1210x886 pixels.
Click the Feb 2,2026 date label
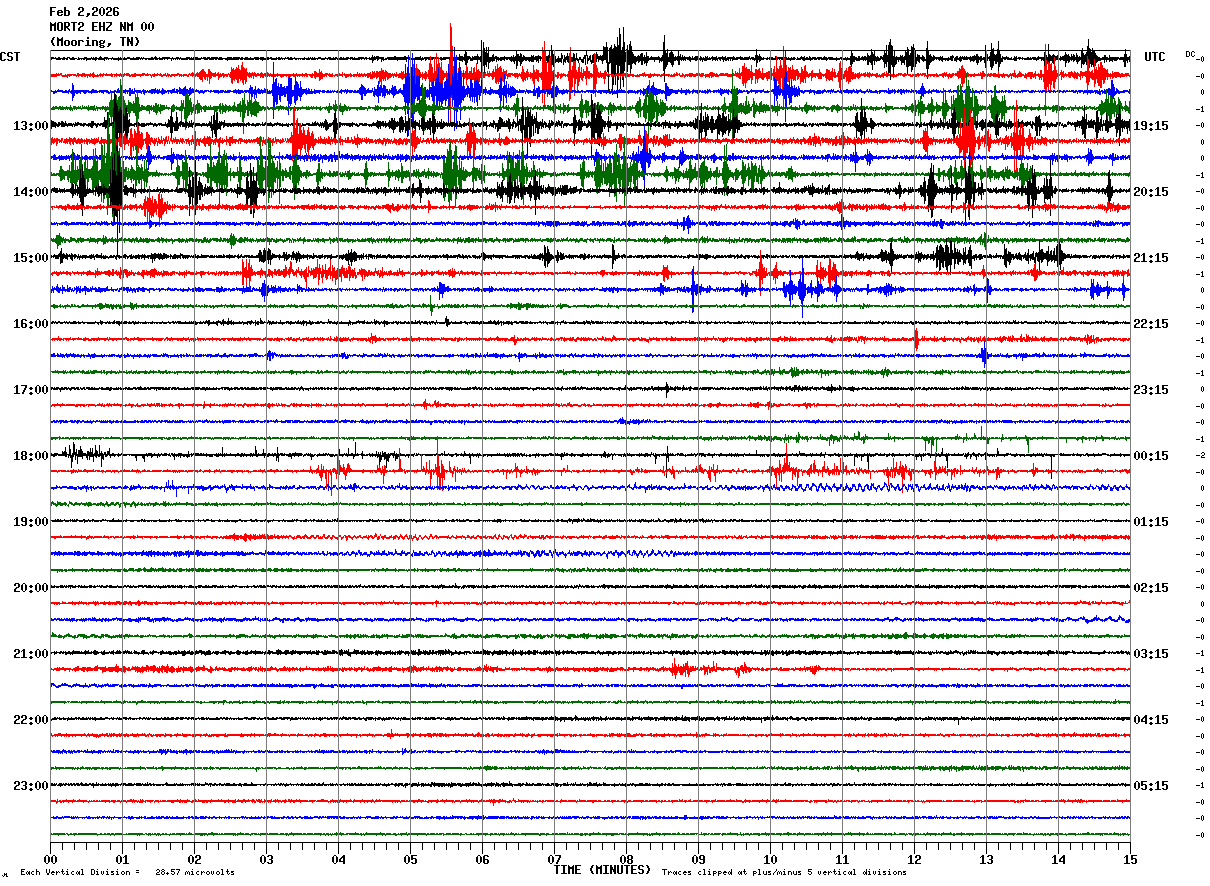84,12
